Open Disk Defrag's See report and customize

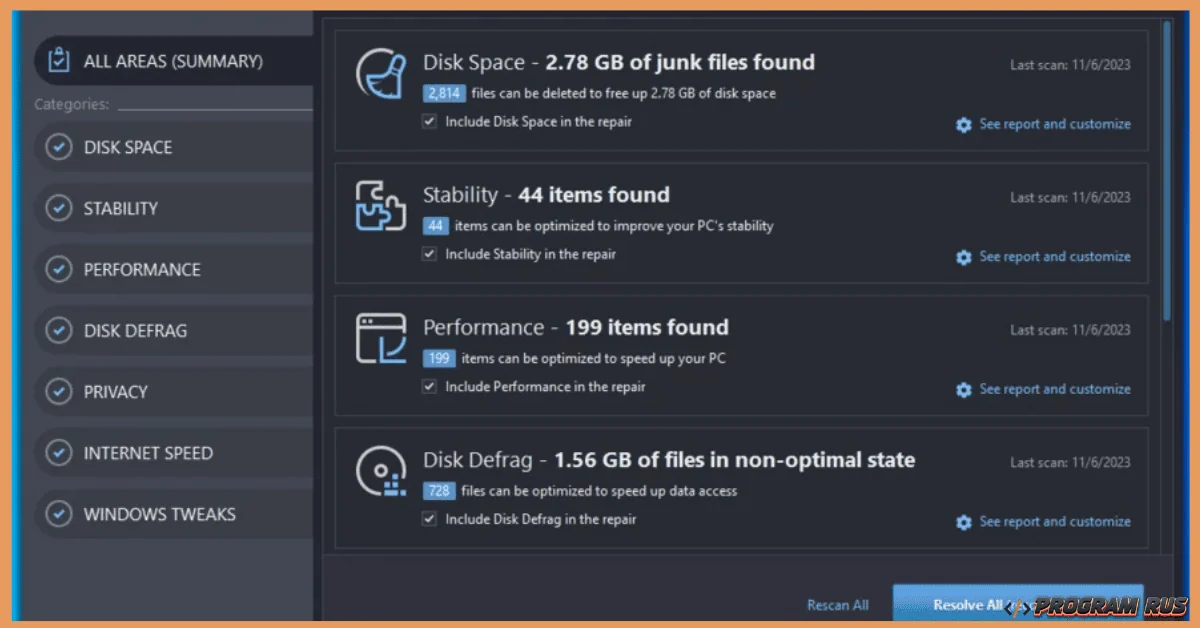[1054, 522]
